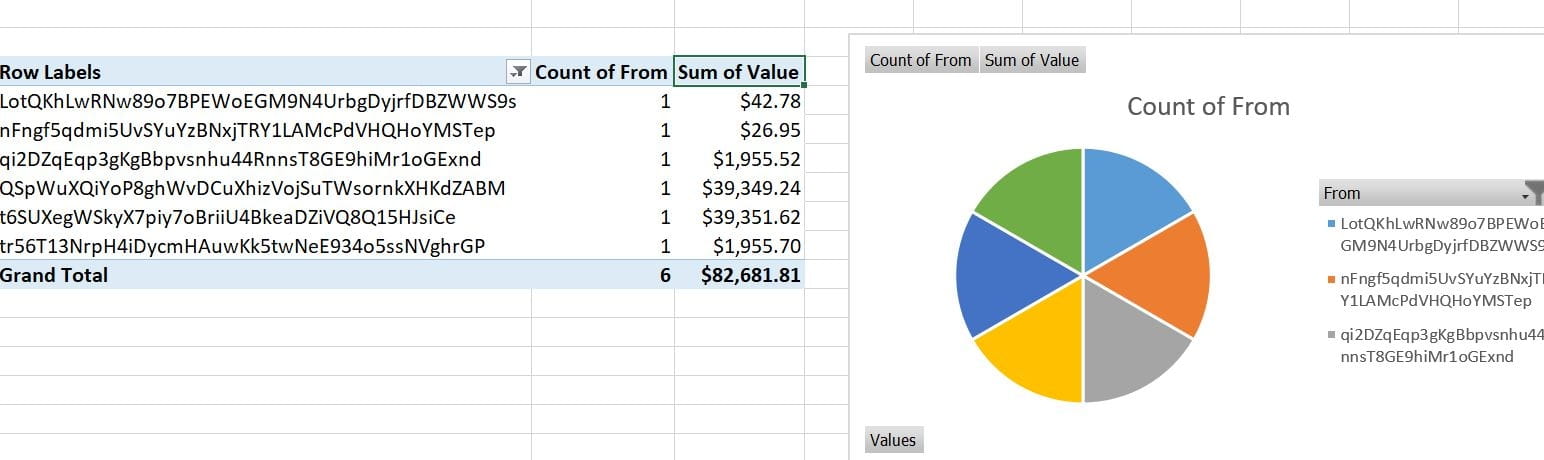This screenshot has width=1544, height=460.
Task: Click the Values field button below the pie
Action: tap(892, 439)
